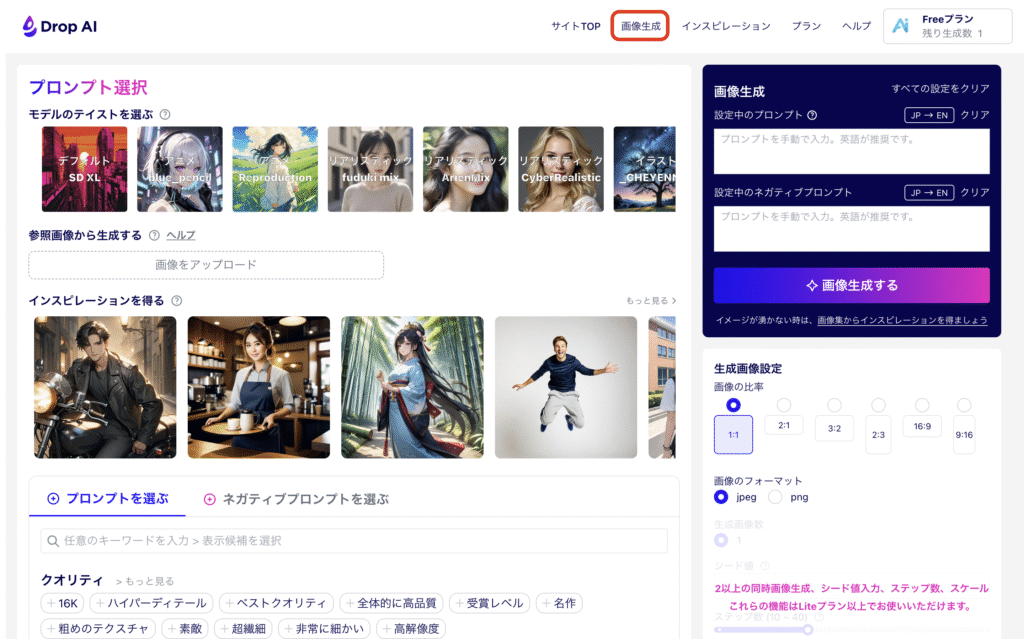Select the デフォルト SD XL model thumbnail
This screenshot has height=639, width=1024.
(x=84, y=169)
